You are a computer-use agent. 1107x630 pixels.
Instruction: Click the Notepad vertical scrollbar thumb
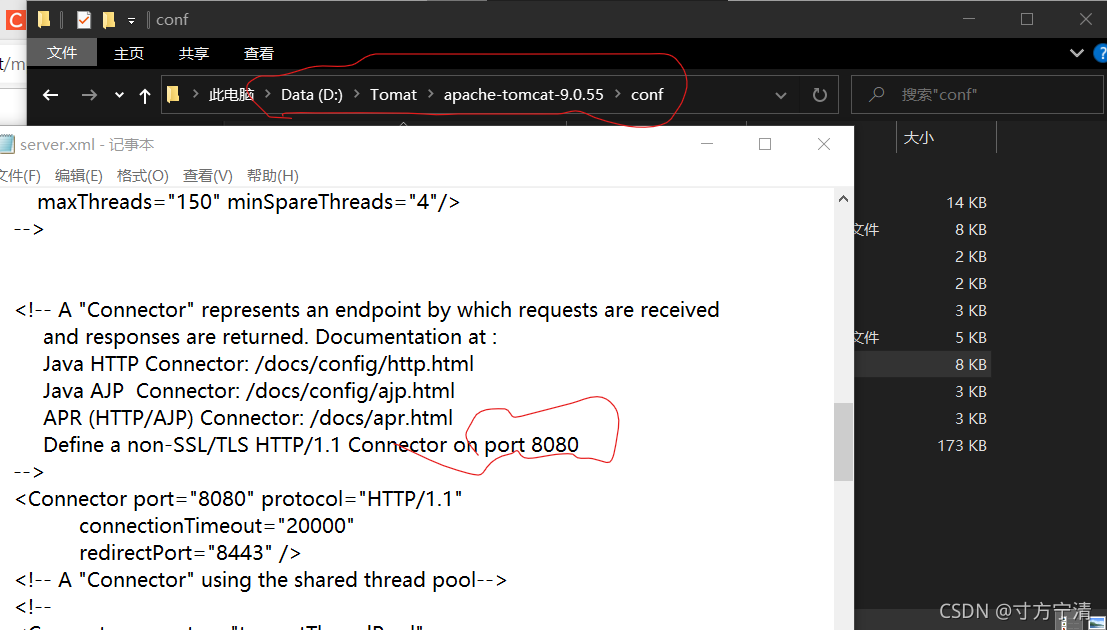click(843, 442)
